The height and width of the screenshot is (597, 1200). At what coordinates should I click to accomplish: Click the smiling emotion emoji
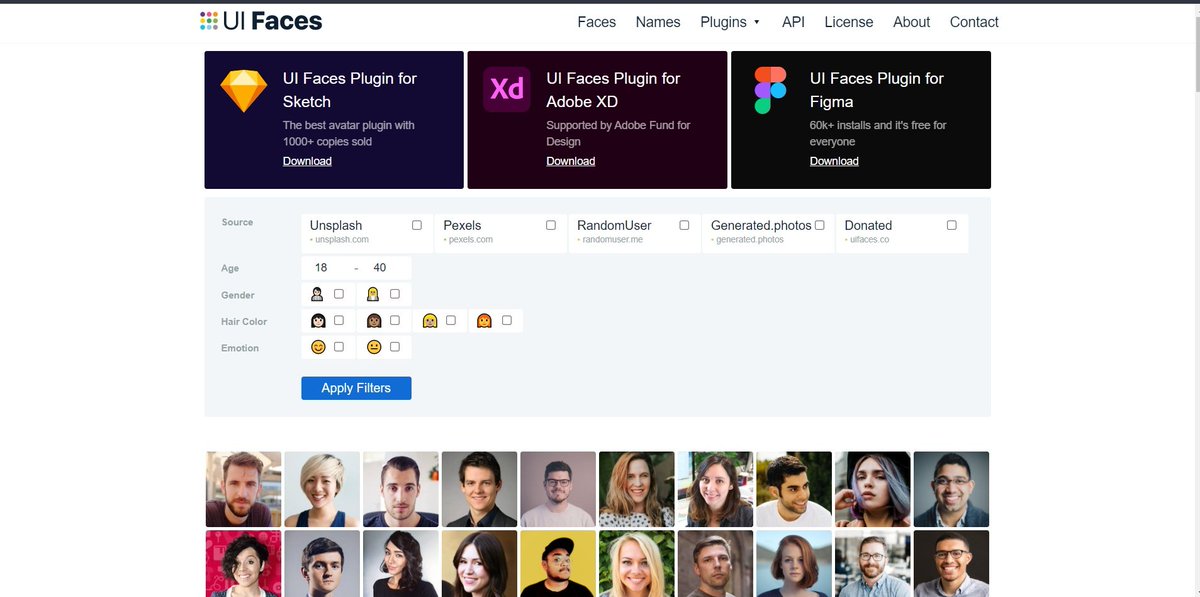tap(318, 347)
